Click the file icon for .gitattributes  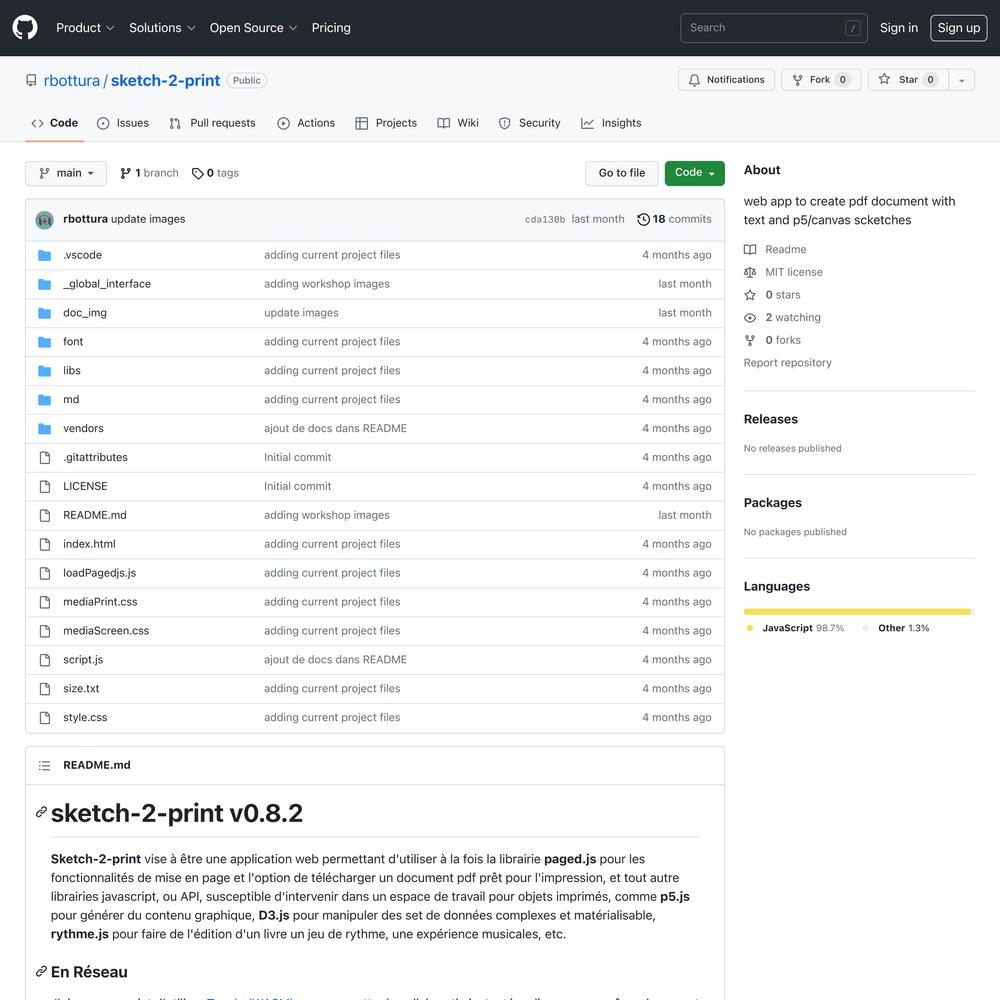click(45, 457)
